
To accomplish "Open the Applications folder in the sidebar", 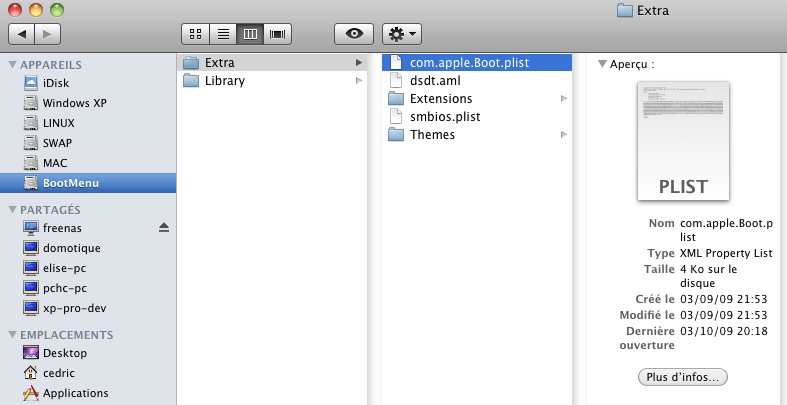I will click(88, 393).
